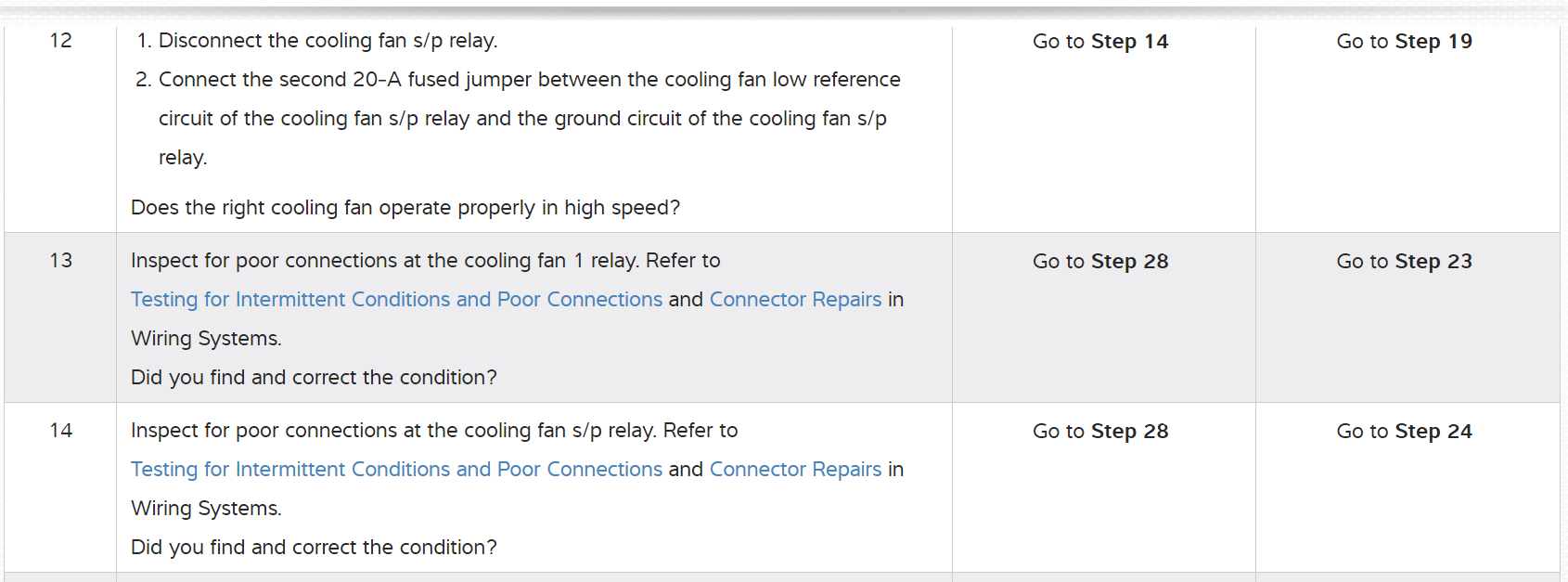Viewport: 1568px width, 582px height.
Task: Click 'Go to Step 24' in row 14
Action: pos(1404,432)
